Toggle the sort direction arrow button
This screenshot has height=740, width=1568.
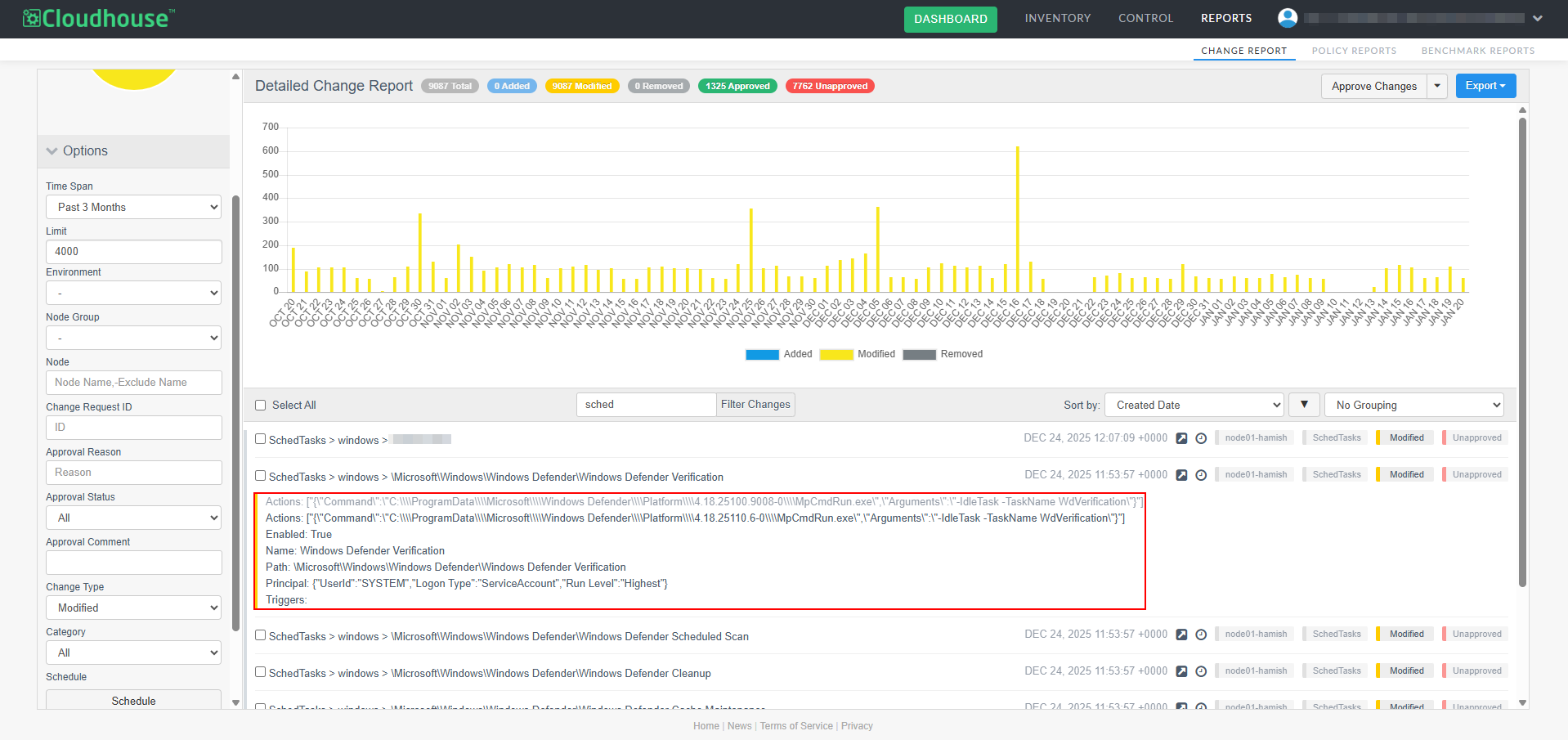1304,405
